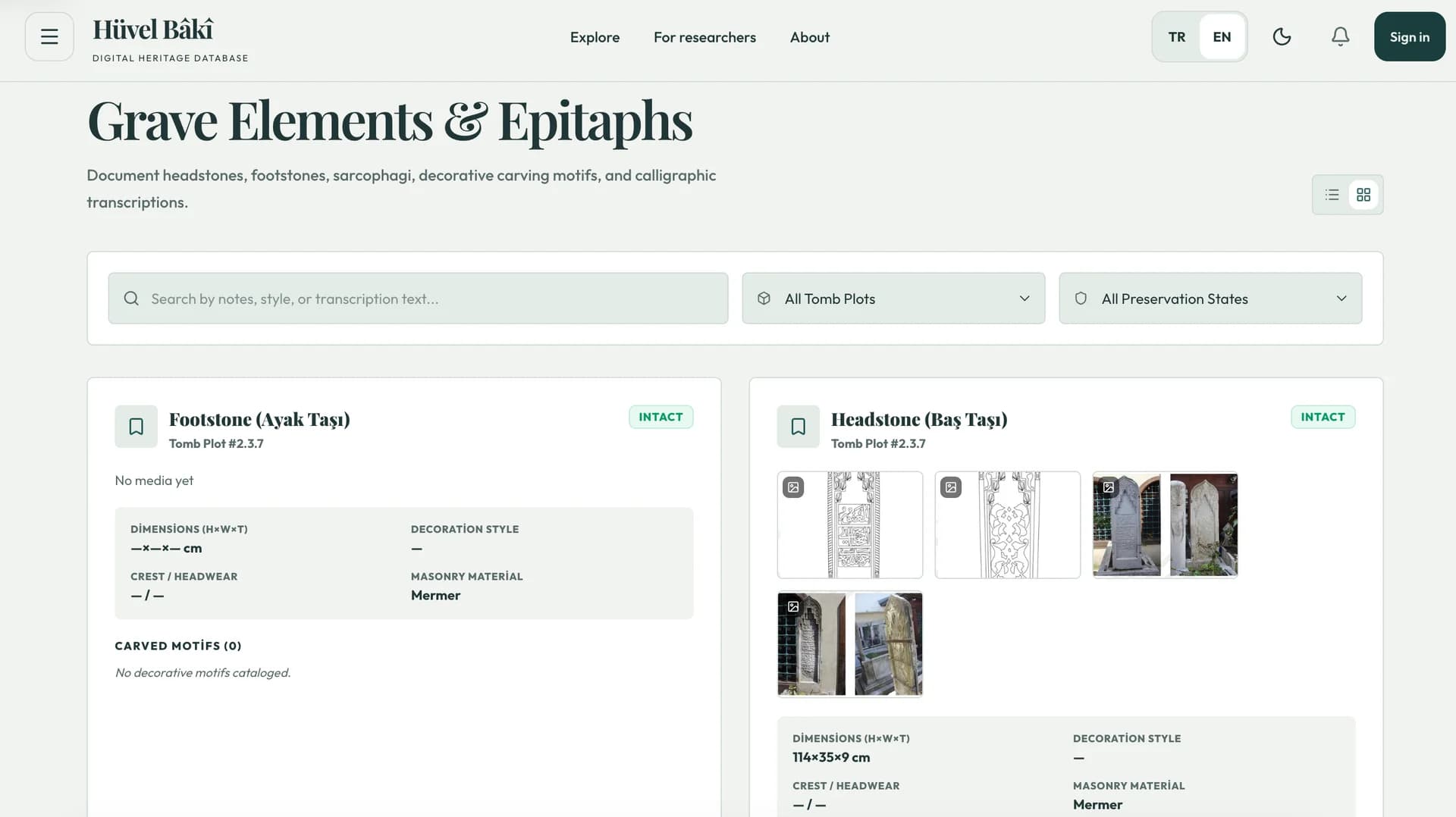Image resolution: width=1456 pixels, height=817 pixels.
Task: Switch to grid view layout
Action: [x=1363, y=195]
